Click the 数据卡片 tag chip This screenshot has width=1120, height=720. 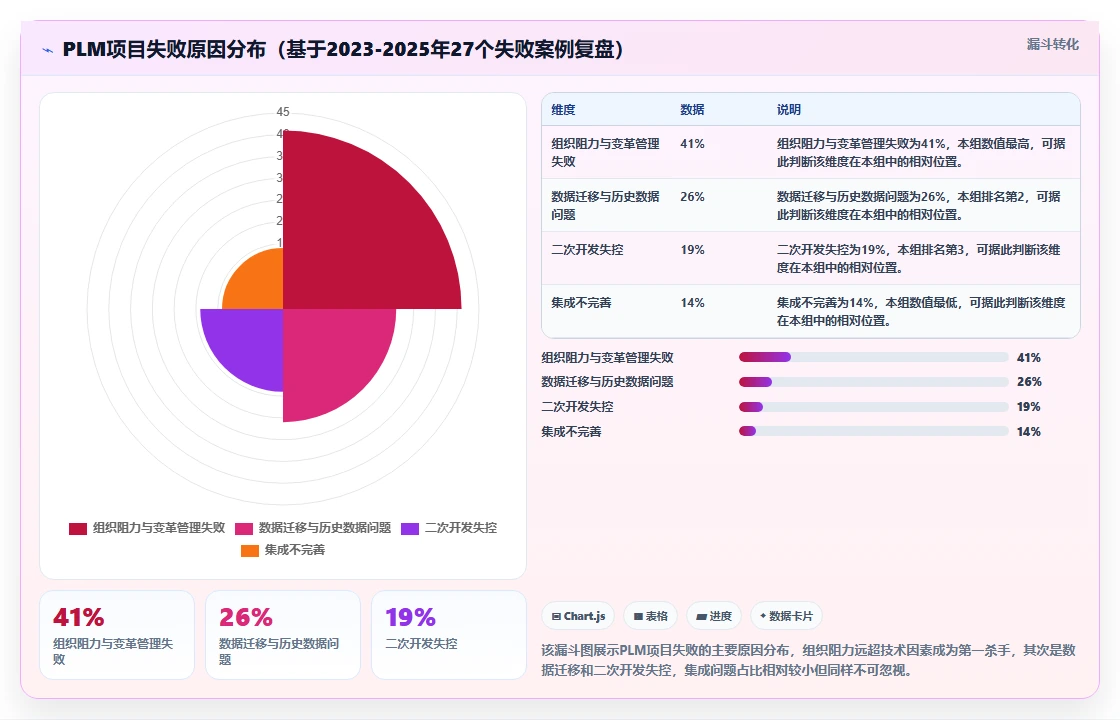coord(786,616)
